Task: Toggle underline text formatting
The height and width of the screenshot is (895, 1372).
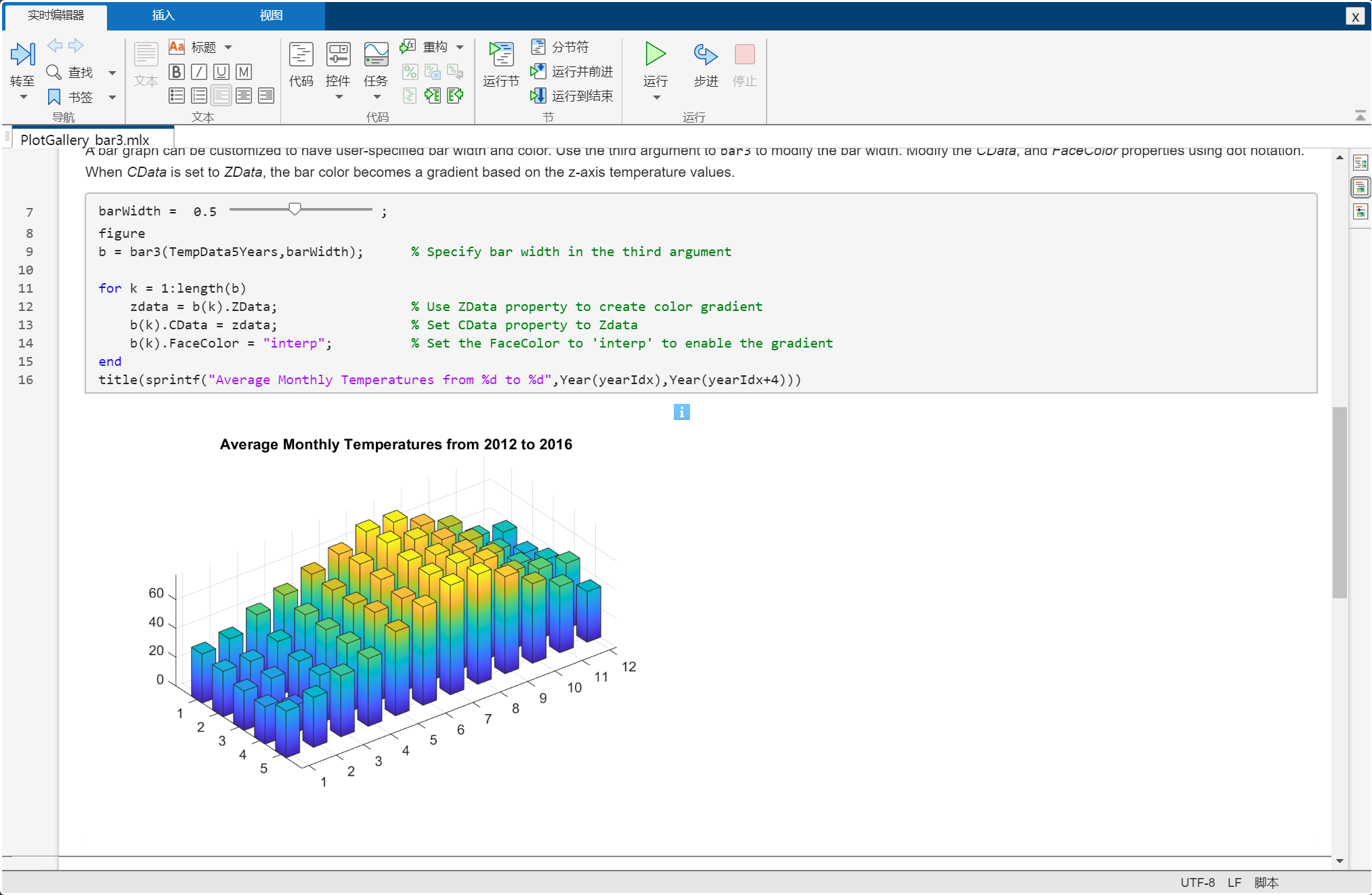Action: click(x=221, y=72)
